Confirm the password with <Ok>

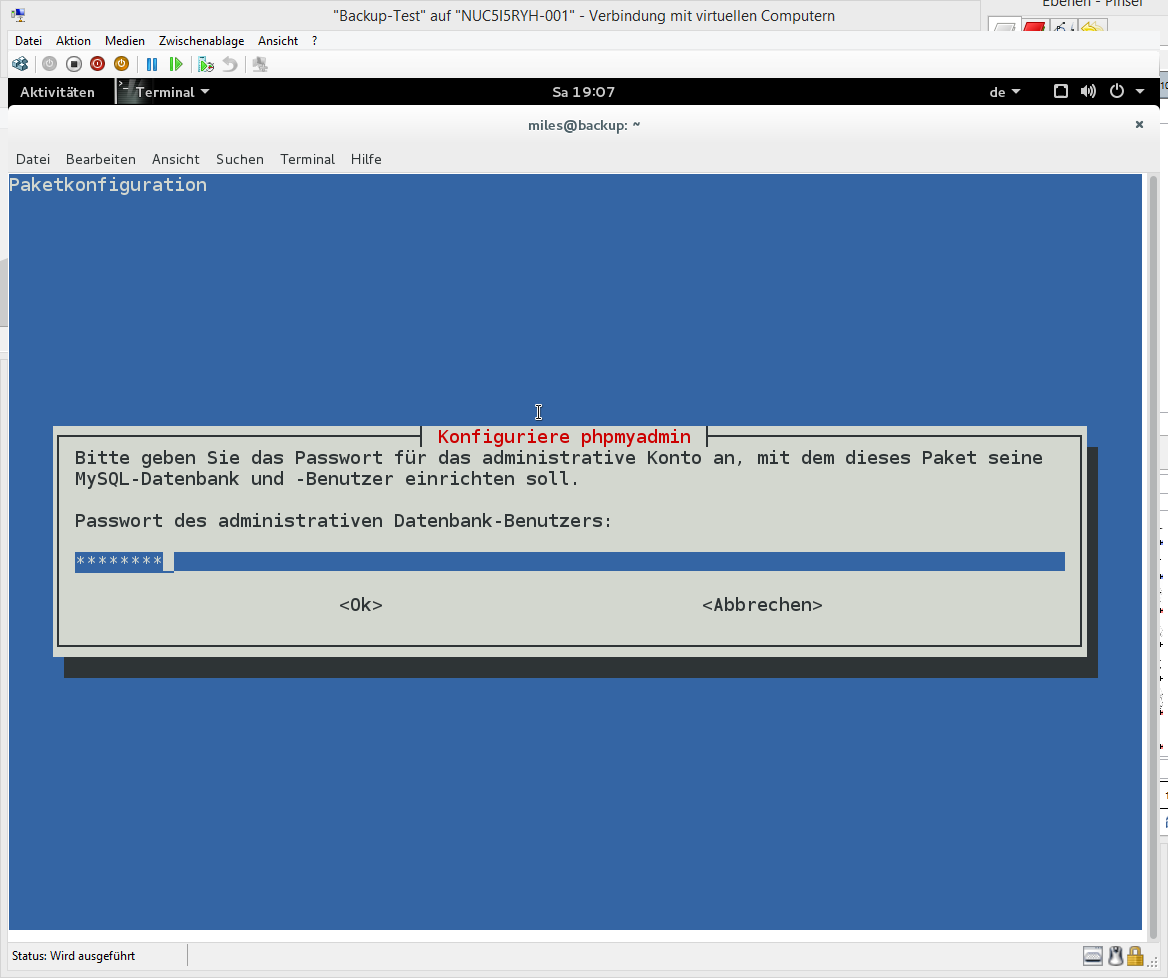361,605
